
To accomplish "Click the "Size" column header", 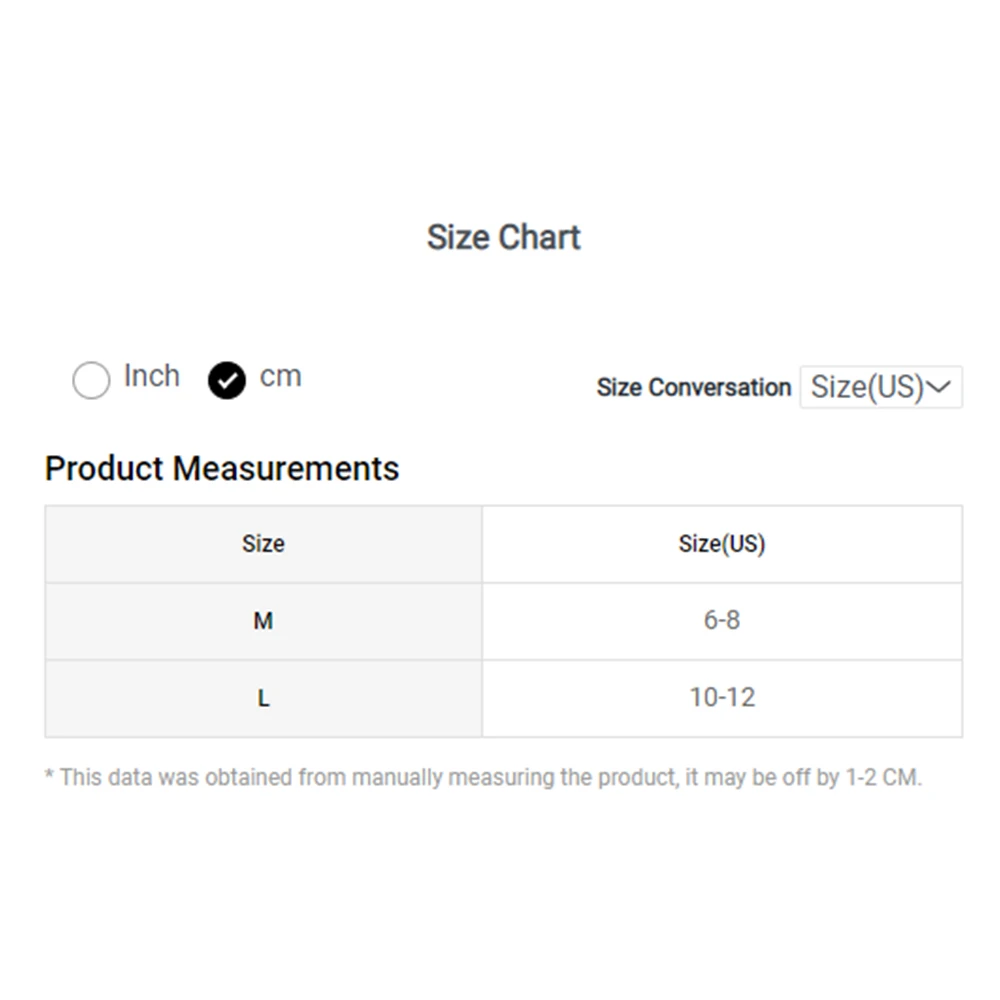I will [263, 544].
